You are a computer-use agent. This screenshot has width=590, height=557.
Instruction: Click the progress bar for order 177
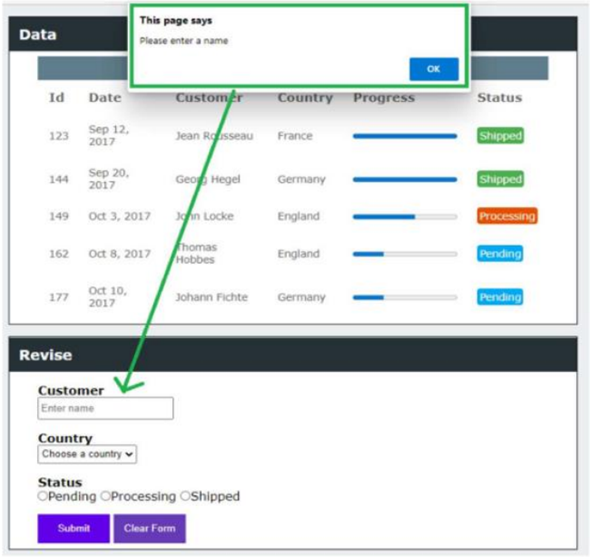tap(405, 298)
